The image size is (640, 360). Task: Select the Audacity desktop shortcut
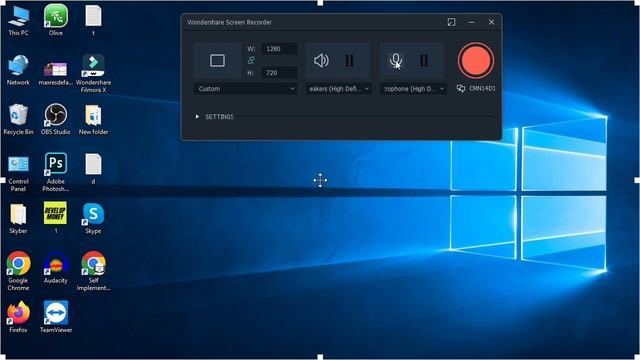pyautogui.click(x=56, y=268)
